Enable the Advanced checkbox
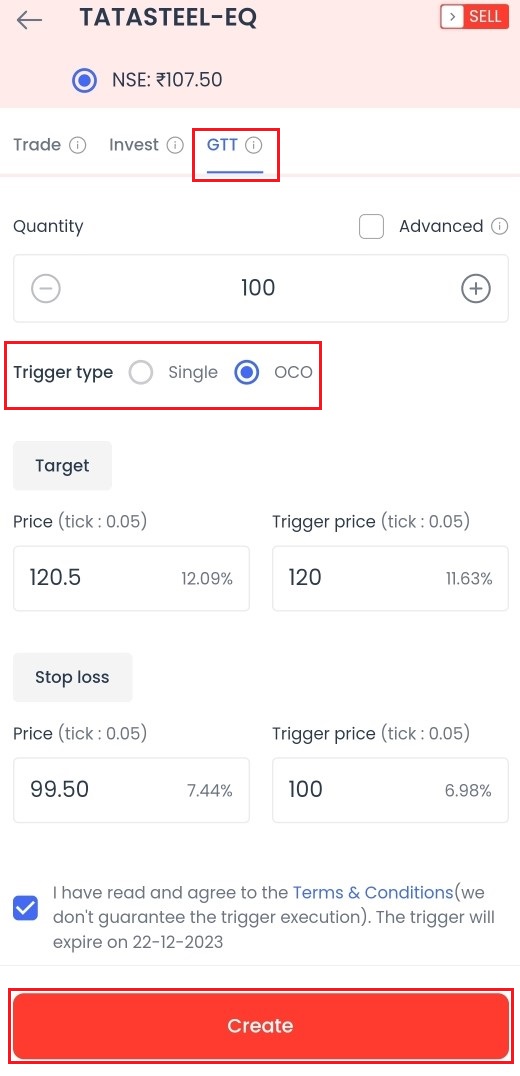 click(371, 226)
